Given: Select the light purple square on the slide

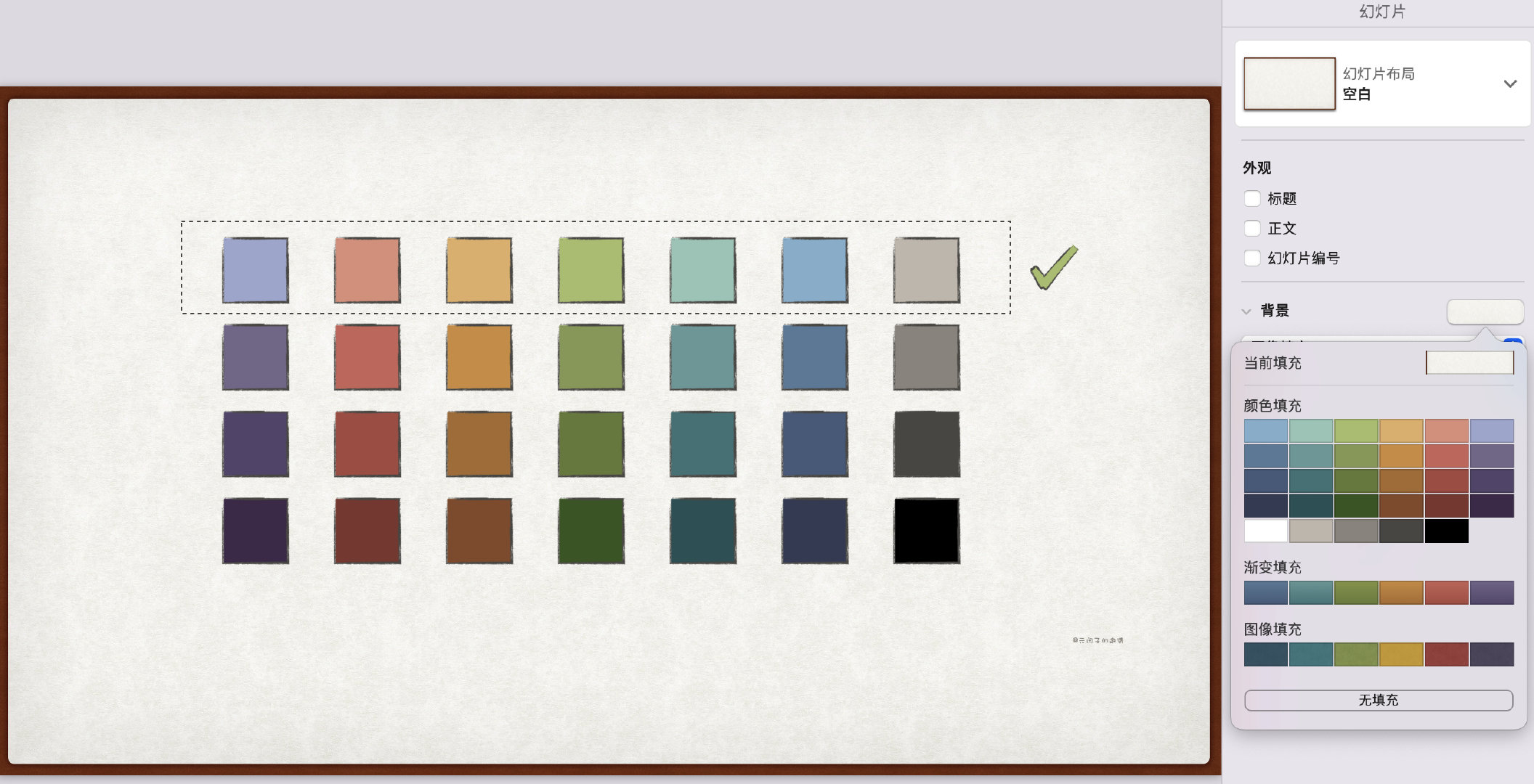Looking at the screenshot, I should [255, 270].
